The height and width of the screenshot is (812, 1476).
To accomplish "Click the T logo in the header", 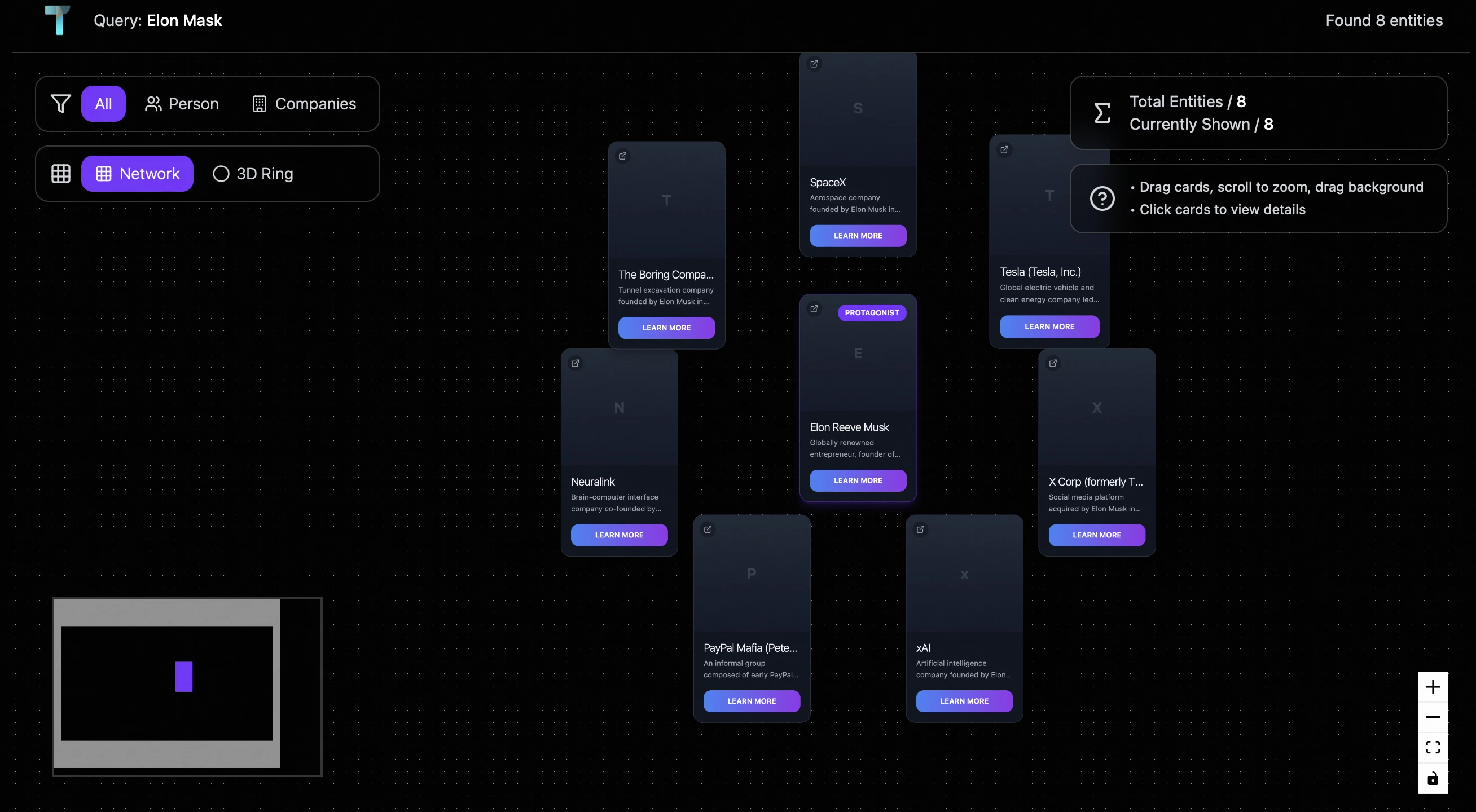I will coord(58,20).
